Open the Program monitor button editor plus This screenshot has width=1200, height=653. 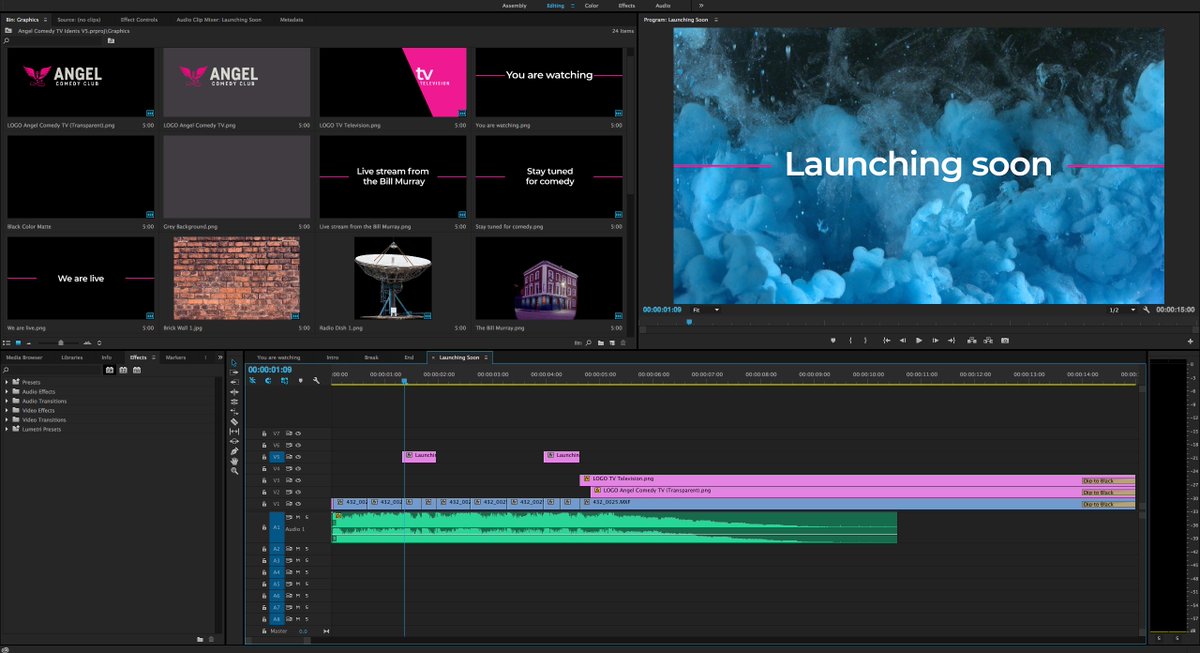[1190, 341]
